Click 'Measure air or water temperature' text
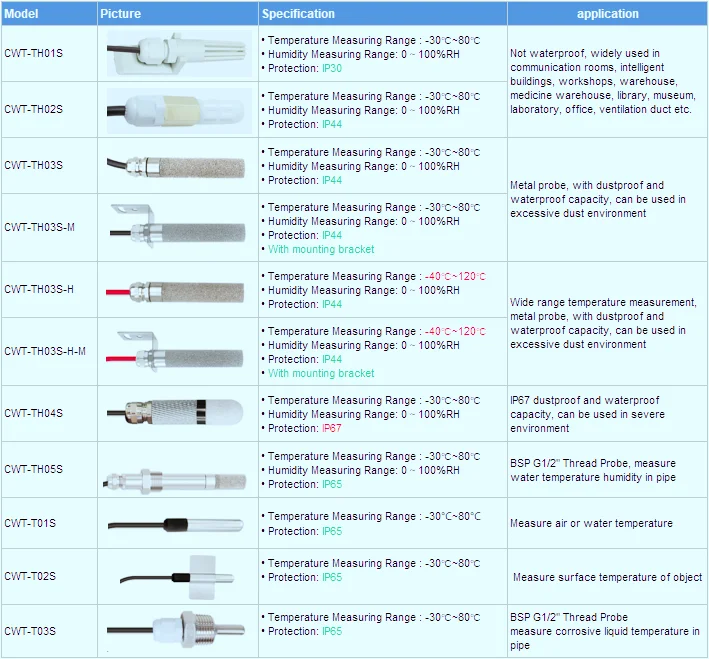709x659 pixels. (x=591, y=523)
